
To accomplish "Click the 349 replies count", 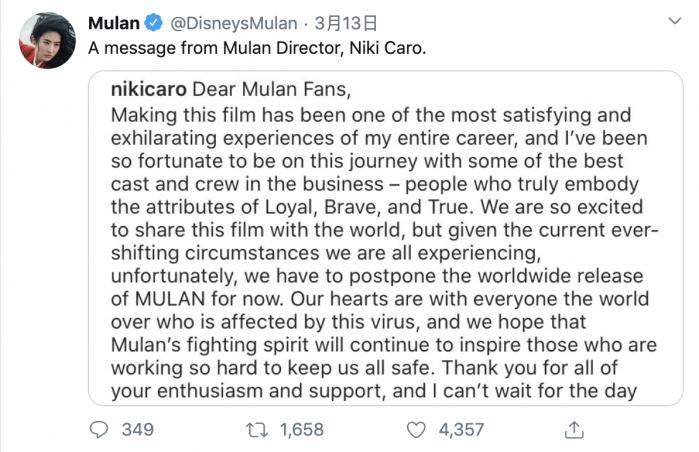I will [137, 429].
